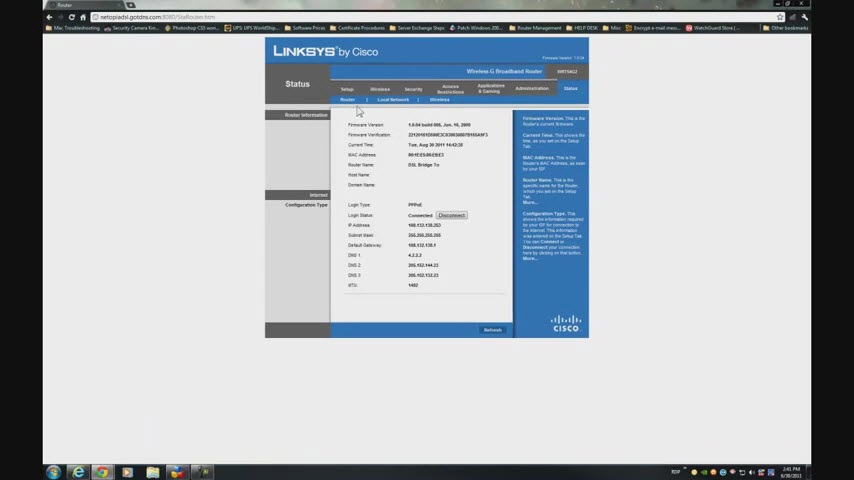This screenshot has height=480, width=854.
Task: Open the Administration tab
Action: 532,88
